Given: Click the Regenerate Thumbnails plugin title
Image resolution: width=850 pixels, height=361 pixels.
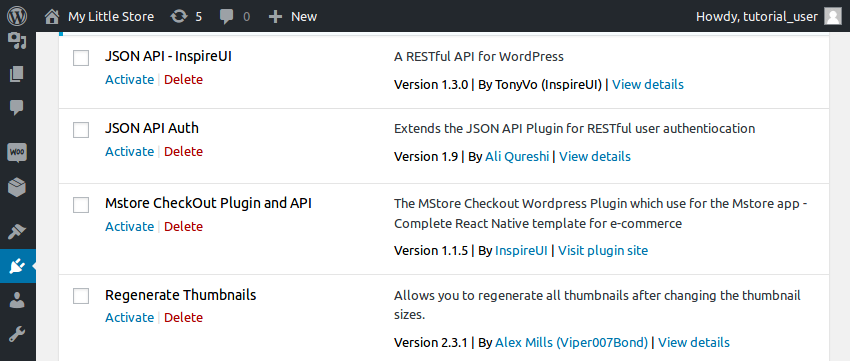Looking at the screenshot, I should click(181, 295).
